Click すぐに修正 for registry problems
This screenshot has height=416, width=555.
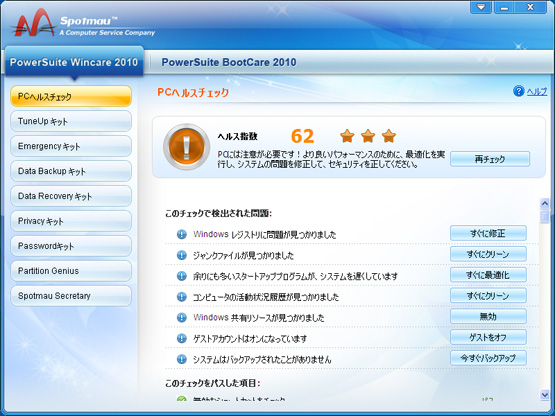point(488,233)
